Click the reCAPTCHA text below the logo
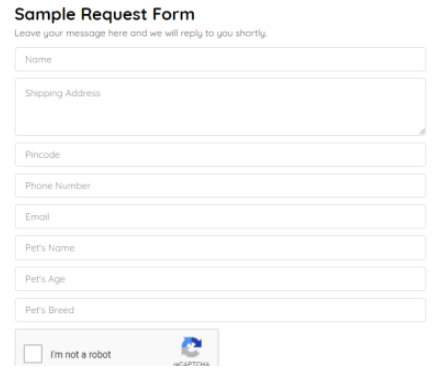The image size is (438, 392). click(x=191, y=364)
